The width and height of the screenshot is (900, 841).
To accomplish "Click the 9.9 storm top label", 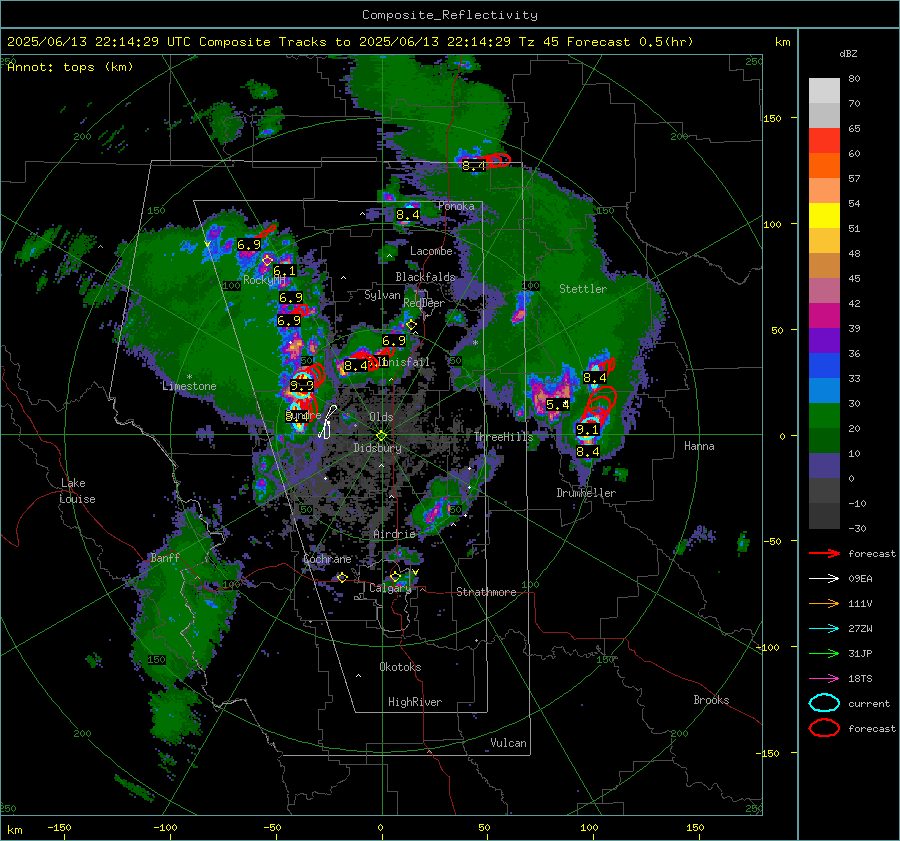I will coord(302,386).
